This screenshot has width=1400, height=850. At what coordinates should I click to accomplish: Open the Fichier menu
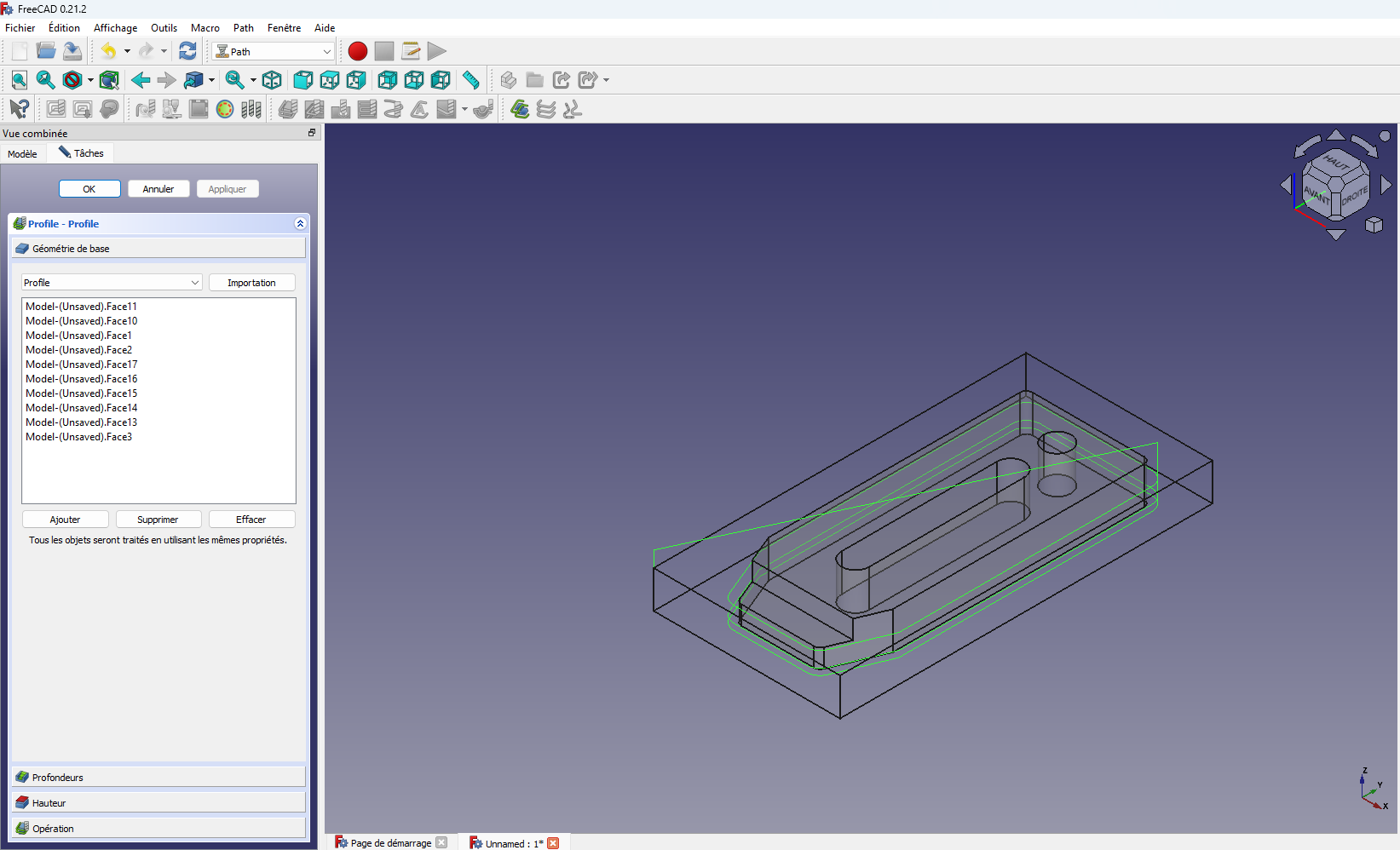(x=20, y=27)
